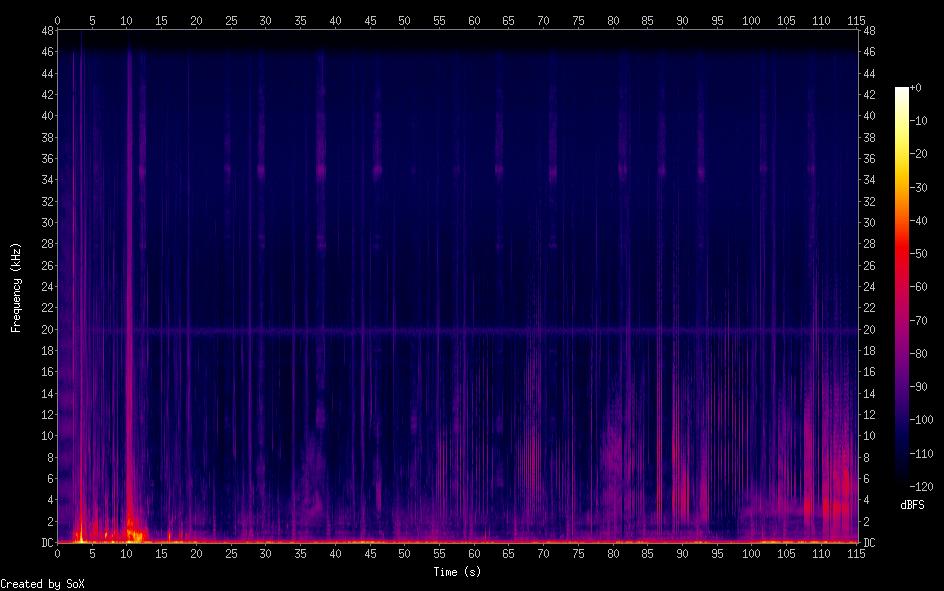Click the -60 value on color scale
Screen dimensions: 944x591
click(x=921, y=288)
